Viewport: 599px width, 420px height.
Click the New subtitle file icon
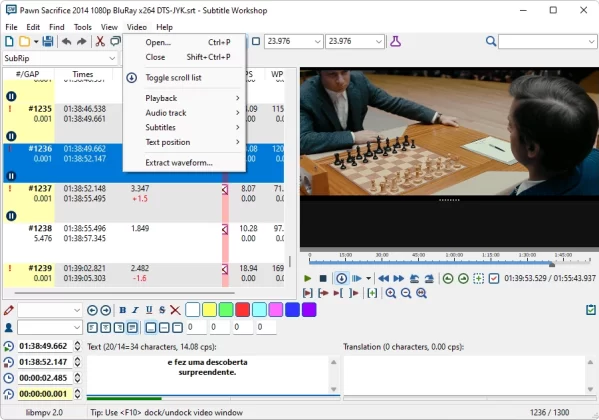(x=9, y=41)
